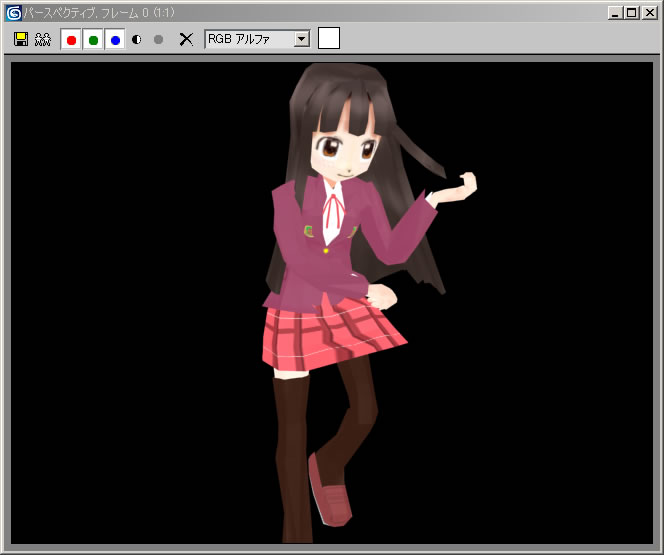This screenshot has width=664, height=555.
Task: Maximize the rendered frame window
Action: click(x=631, y=12)
